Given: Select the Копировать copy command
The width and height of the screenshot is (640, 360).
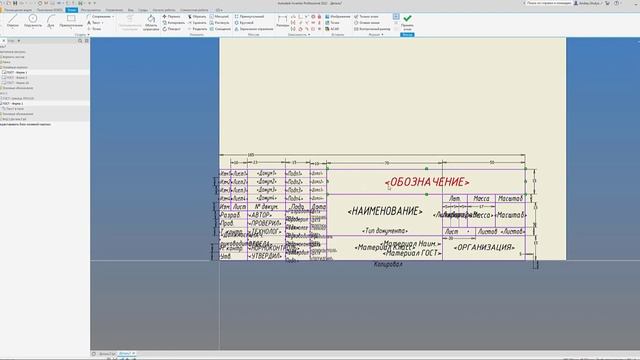Looking at the screenshot, I should tap(173, 23).
